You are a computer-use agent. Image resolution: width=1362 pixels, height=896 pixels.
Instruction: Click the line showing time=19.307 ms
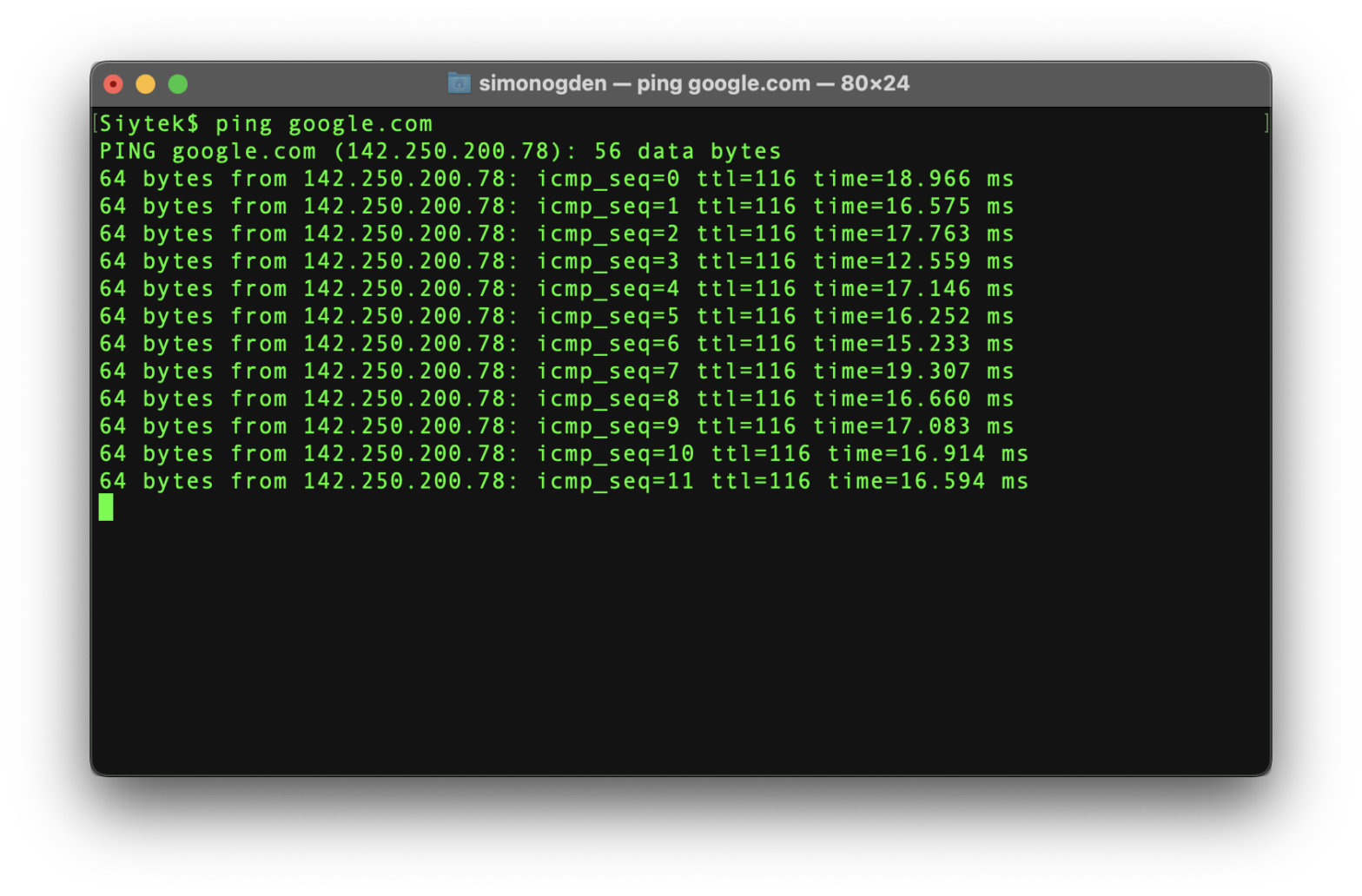556,372
